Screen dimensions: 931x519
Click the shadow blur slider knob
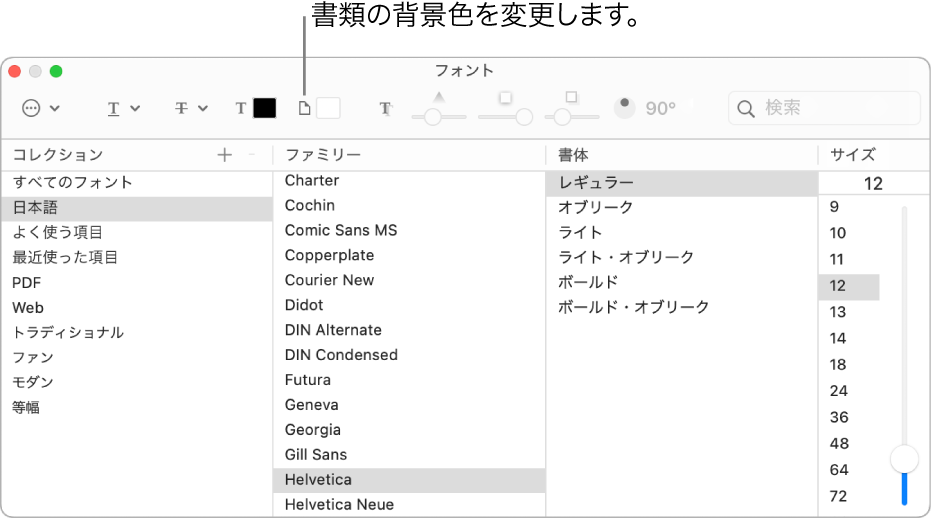(524, 117)
